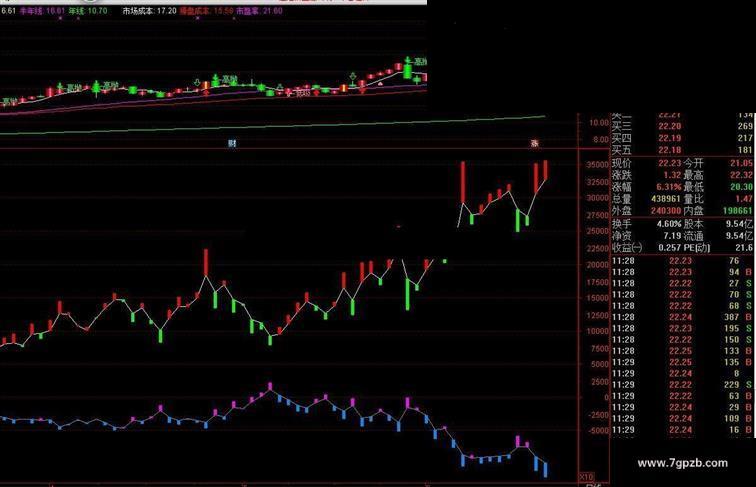The width and height of the screenshot is (756, 487).
Task: Click the 收益(一) earnings value 0.257
Action: pyautogui.click(x=670, y=248)
